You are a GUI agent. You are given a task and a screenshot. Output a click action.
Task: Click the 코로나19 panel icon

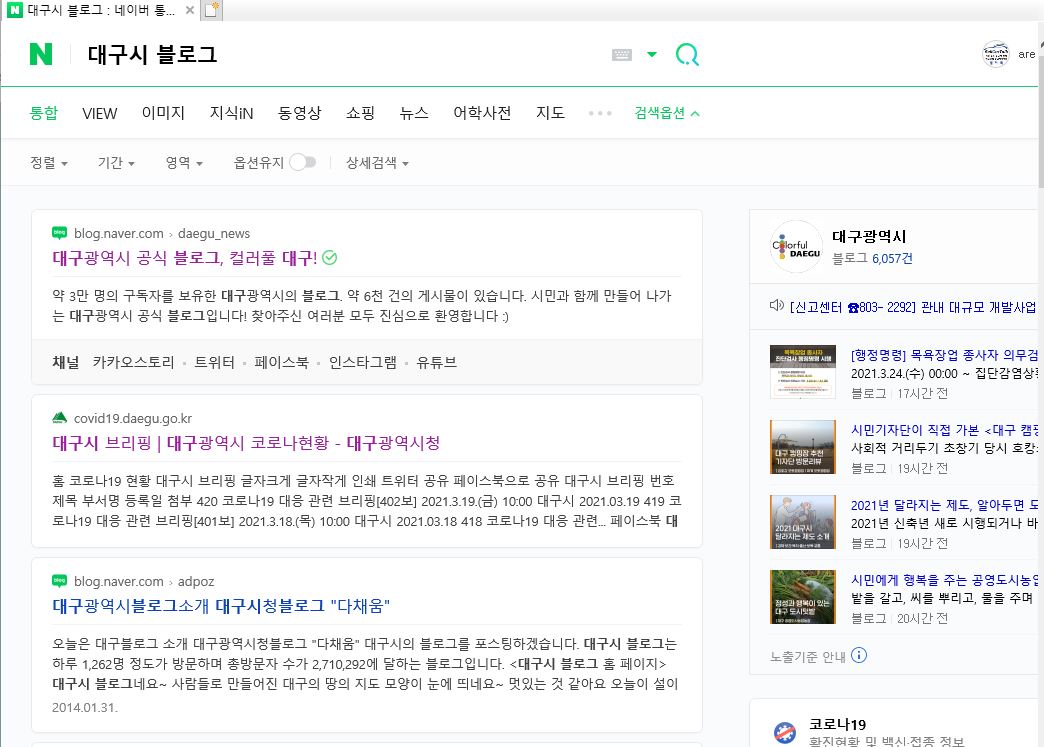[x=785, y=732]
